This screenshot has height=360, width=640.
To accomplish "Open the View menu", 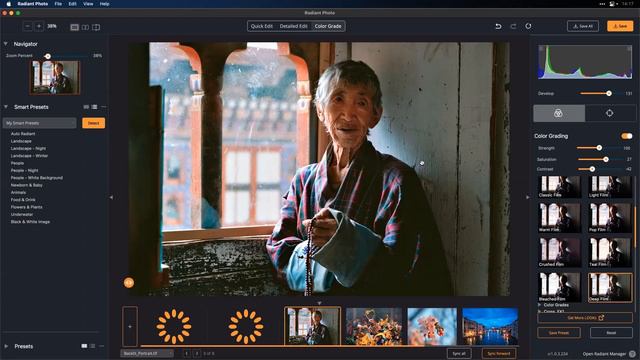I will [88, 4].
